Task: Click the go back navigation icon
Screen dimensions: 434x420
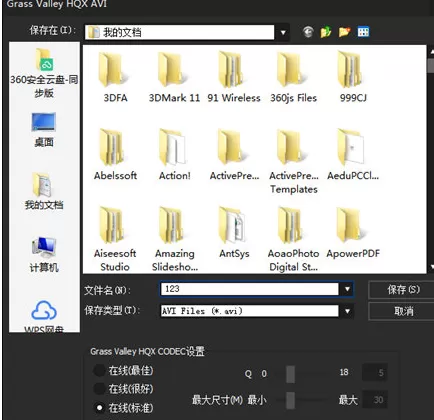Action: point(308,32)
